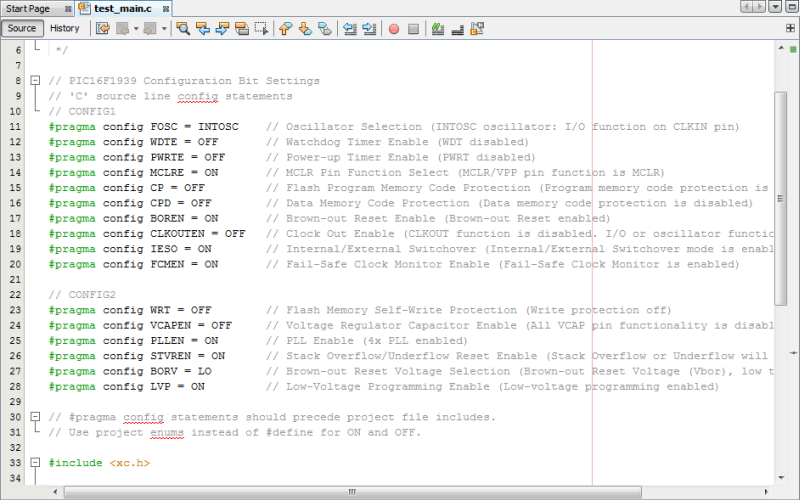The image size is (800, 500).
Task: Switch to the Source view
Action: coord(22,28)
